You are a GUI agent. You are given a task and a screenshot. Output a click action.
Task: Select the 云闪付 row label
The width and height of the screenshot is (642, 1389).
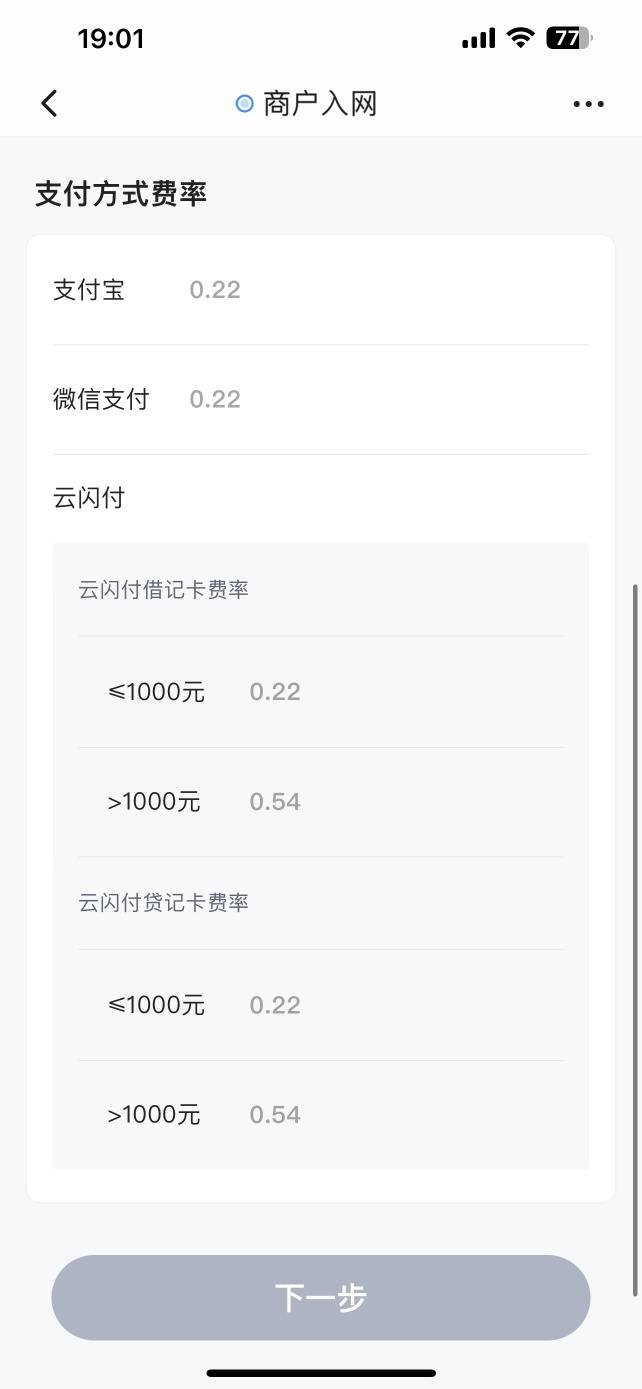tap(89, 498)
